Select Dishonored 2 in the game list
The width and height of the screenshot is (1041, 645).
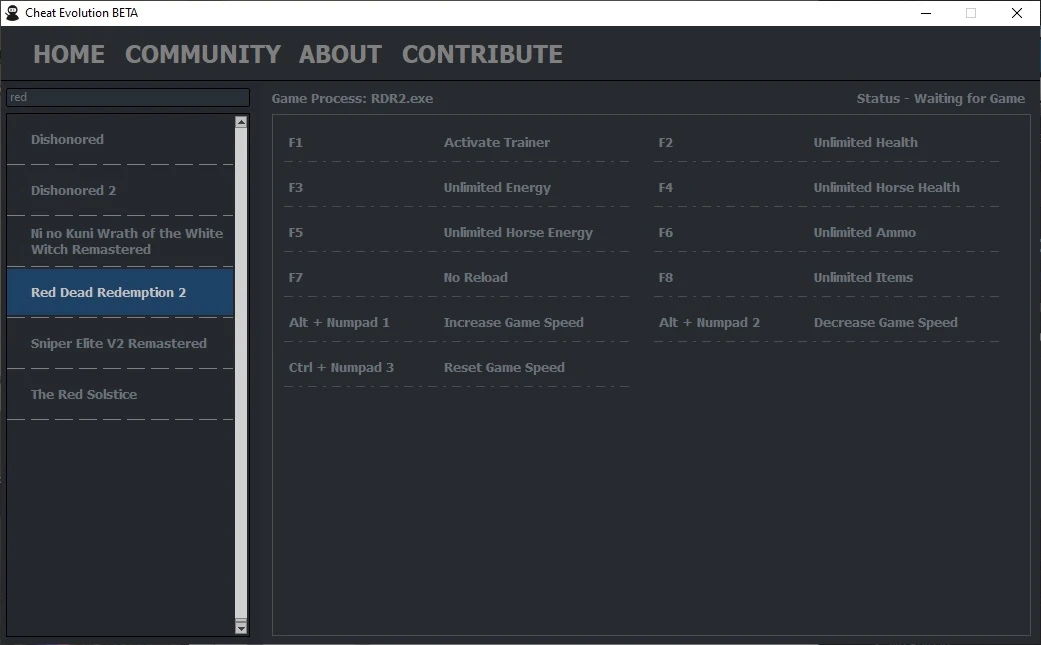[120, 190]
